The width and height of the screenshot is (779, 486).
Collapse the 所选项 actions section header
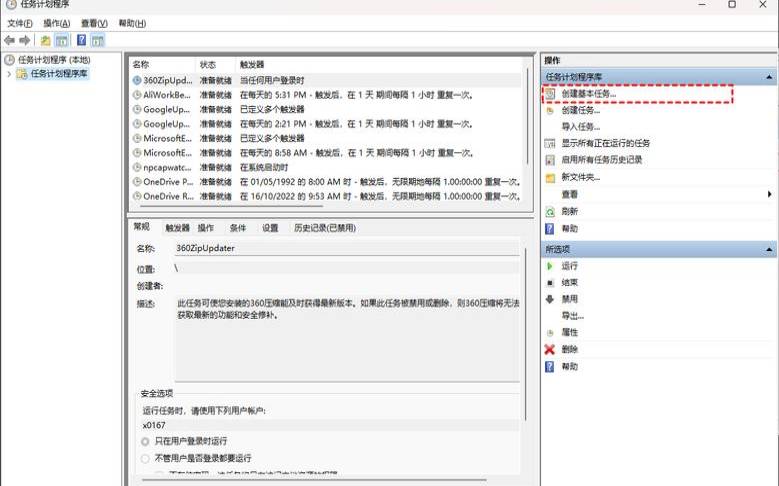click(x=768, y=249)
